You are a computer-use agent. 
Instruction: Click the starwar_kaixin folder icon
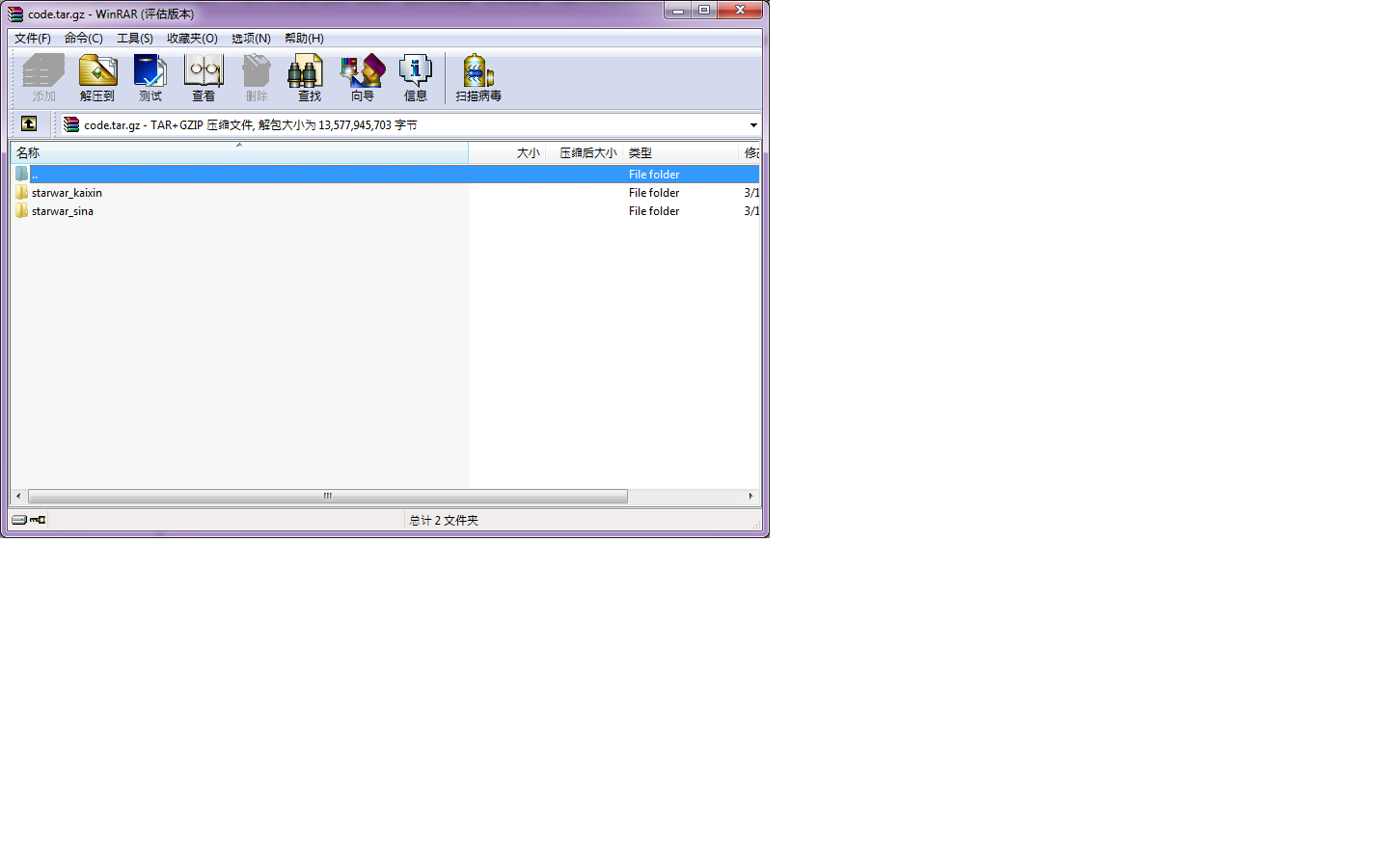pyautogui.click(x=21, y=193)
